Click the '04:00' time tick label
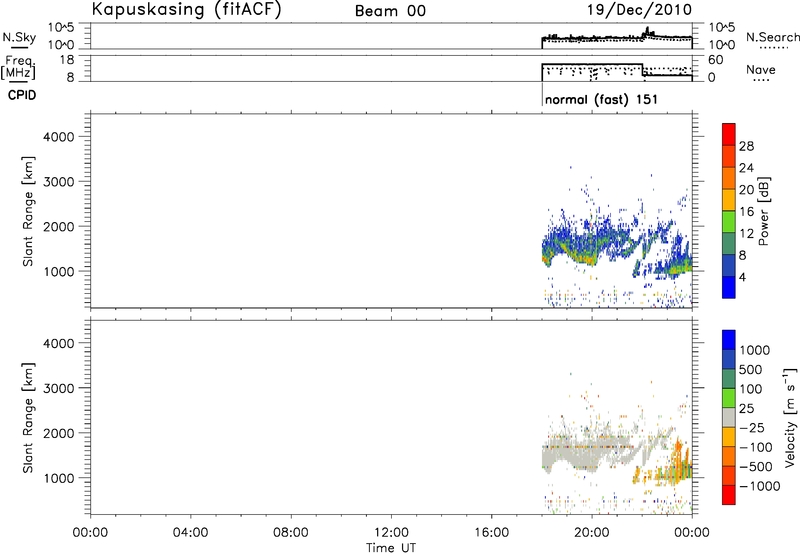800x554 pixels. click(190, 533)
